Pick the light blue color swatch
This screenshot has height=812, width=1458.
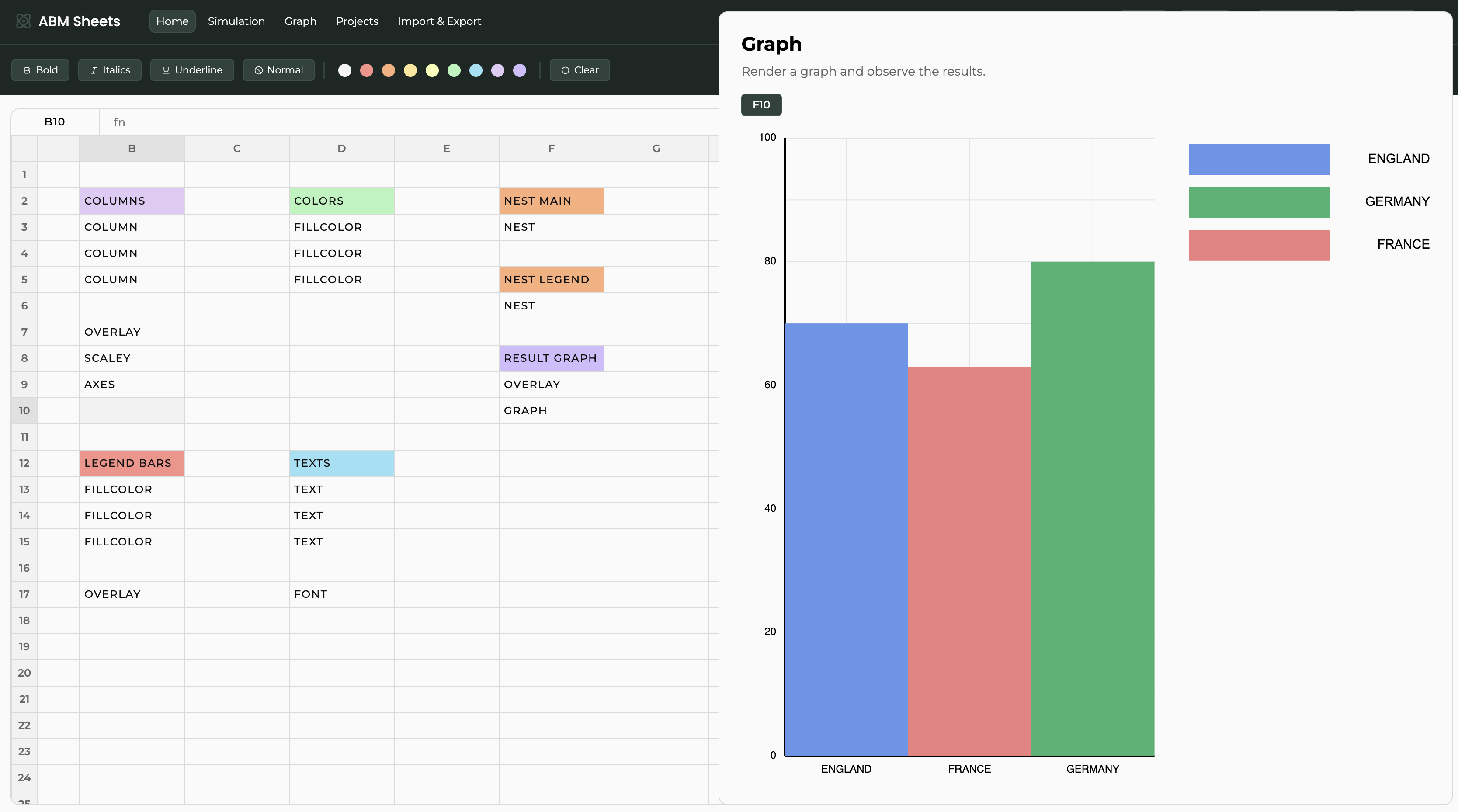(x=476, y=70)
